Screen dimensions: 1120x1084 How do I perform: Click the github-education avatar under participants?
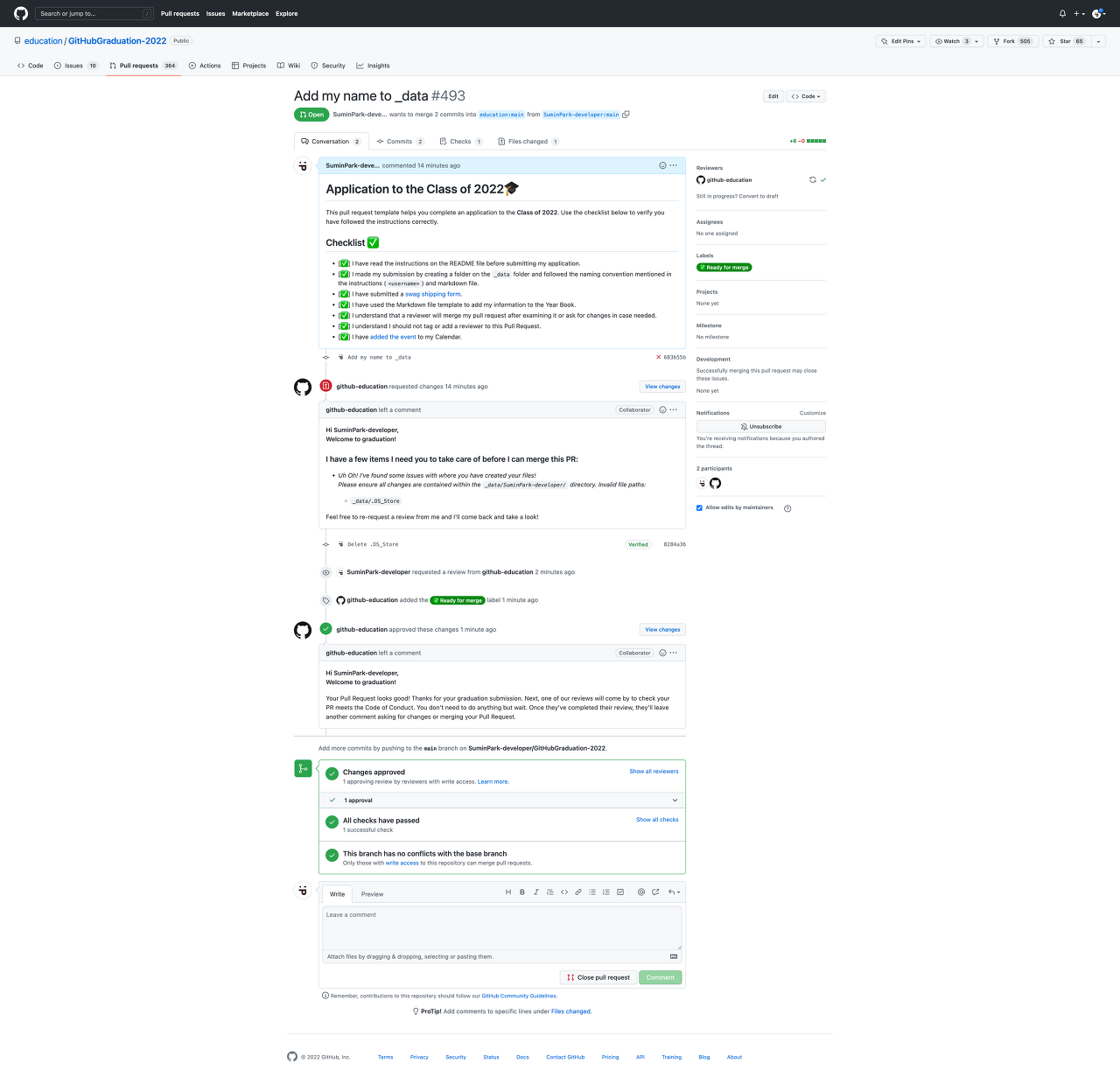716,483
